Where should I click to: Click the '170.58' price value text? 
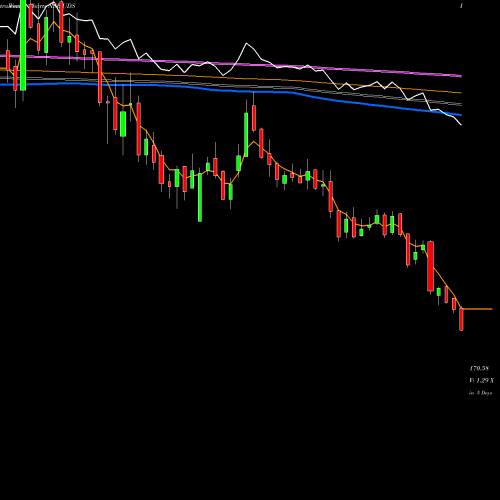[x=479, y=368]
